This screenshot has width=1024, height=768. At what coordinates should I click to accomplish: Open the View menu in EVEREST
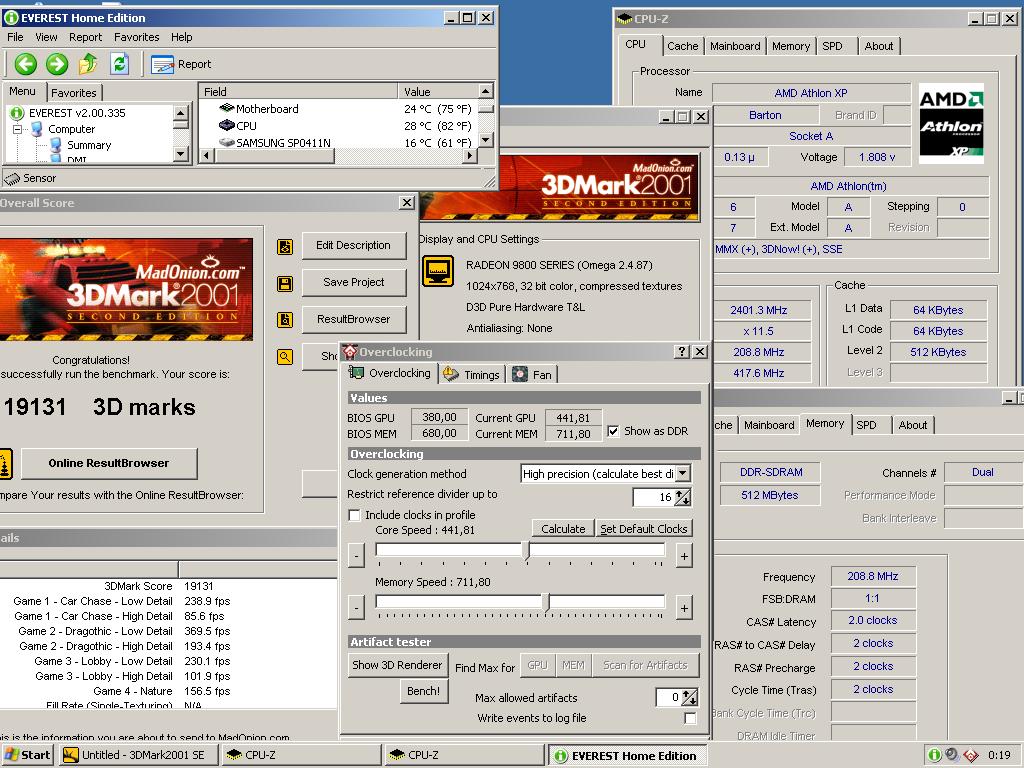coord(46,37)
